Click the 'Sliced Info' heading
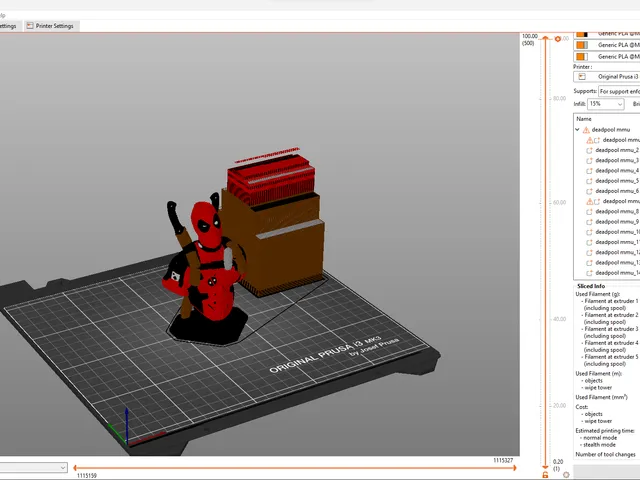Image resolution: width=640 pixels, height=480 pixels. click(591, 286)
